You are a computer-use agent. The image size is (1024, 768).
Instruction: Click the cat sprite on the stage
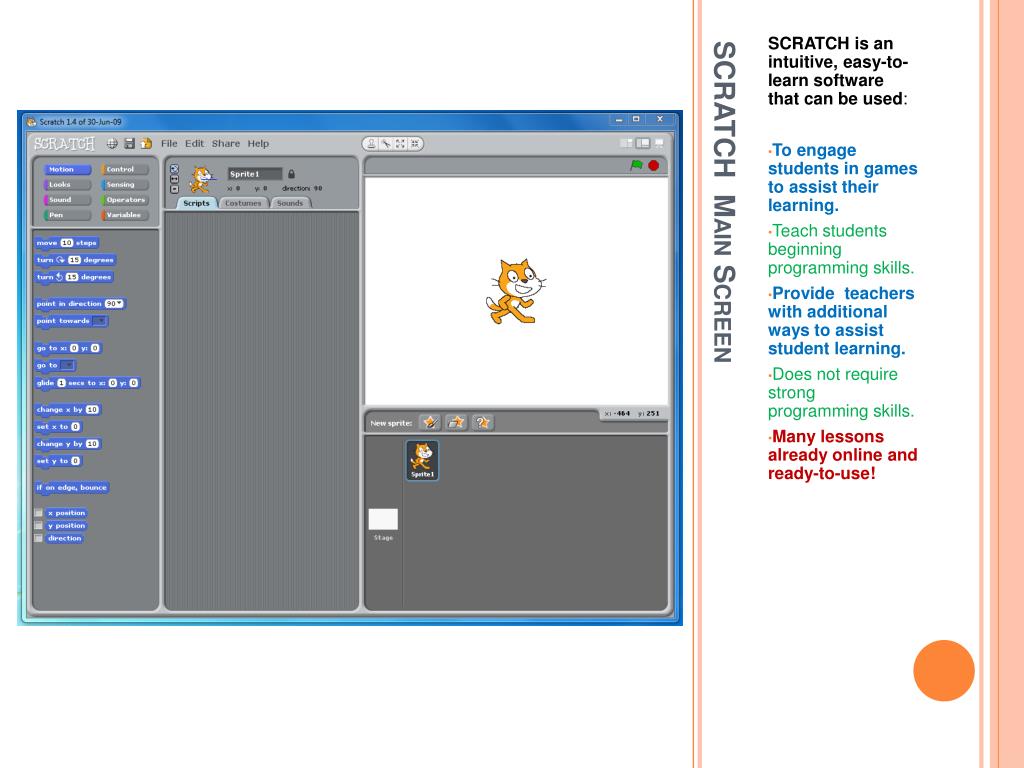pyautogui.click(x=515, y=291)
